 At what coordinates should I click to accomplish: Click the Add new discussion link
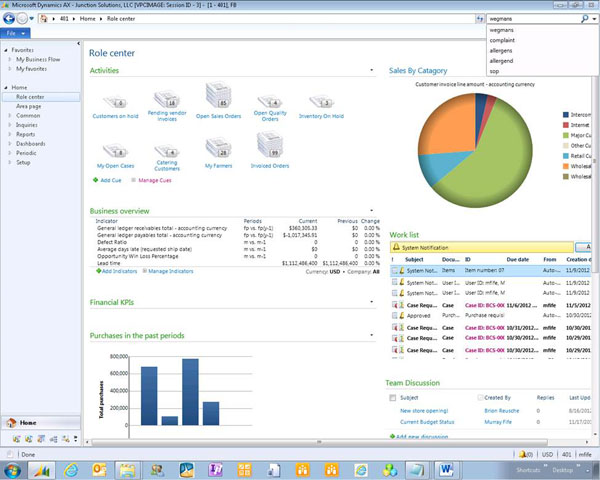(422, 436)
